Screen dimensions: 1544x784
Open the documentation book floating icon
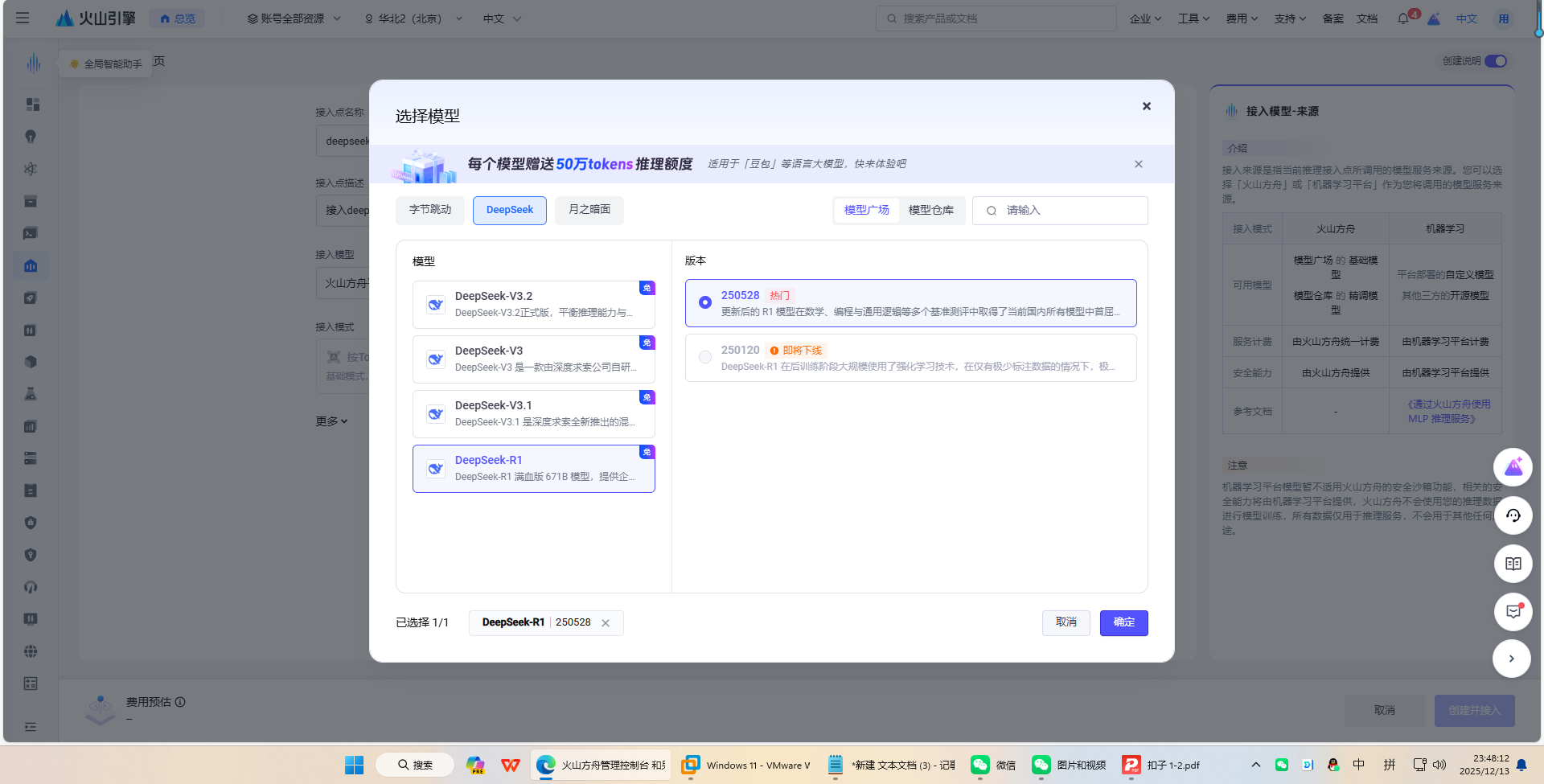1513,564
